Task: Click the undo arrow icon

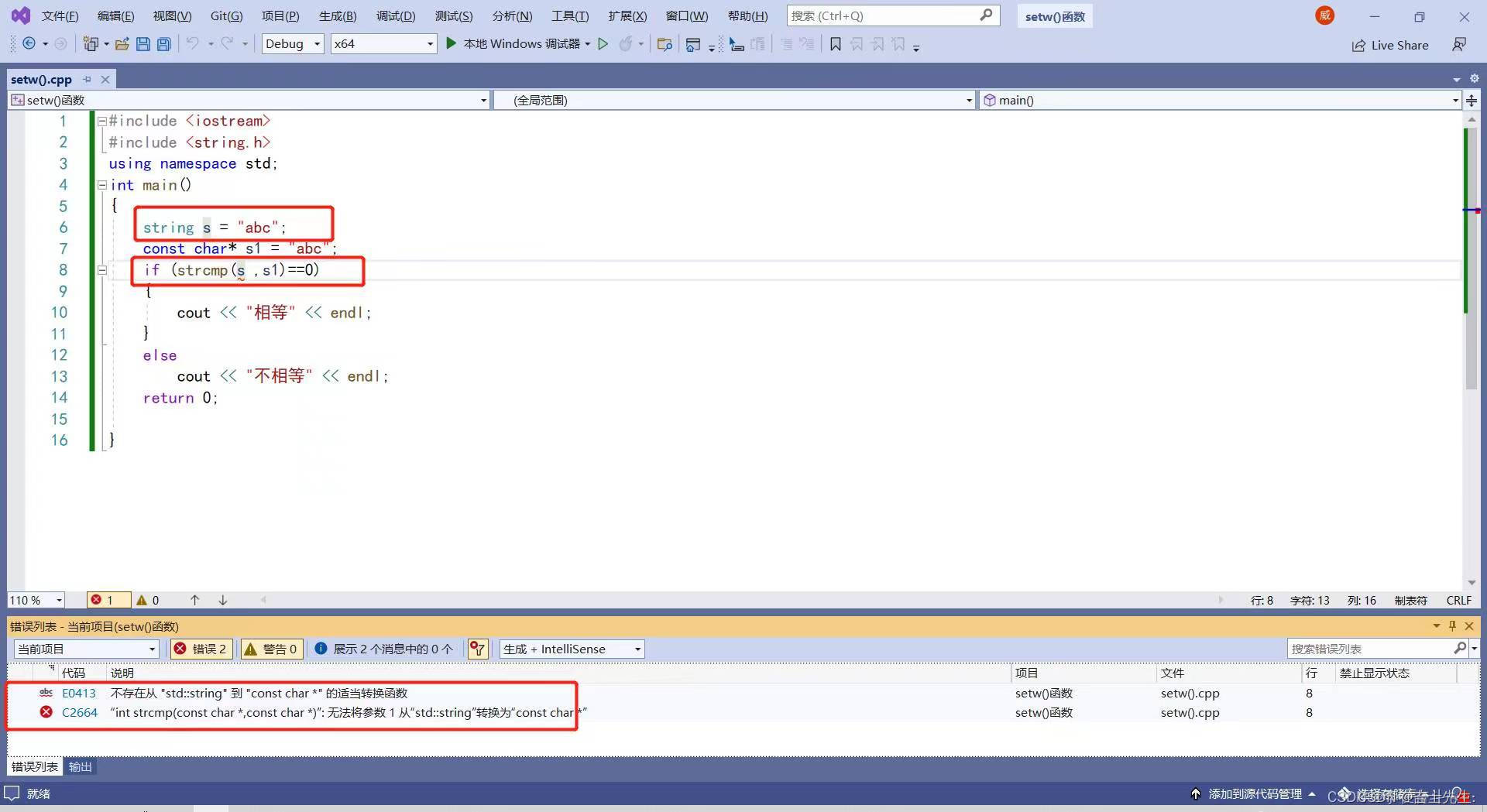Action: pos(192,44)
